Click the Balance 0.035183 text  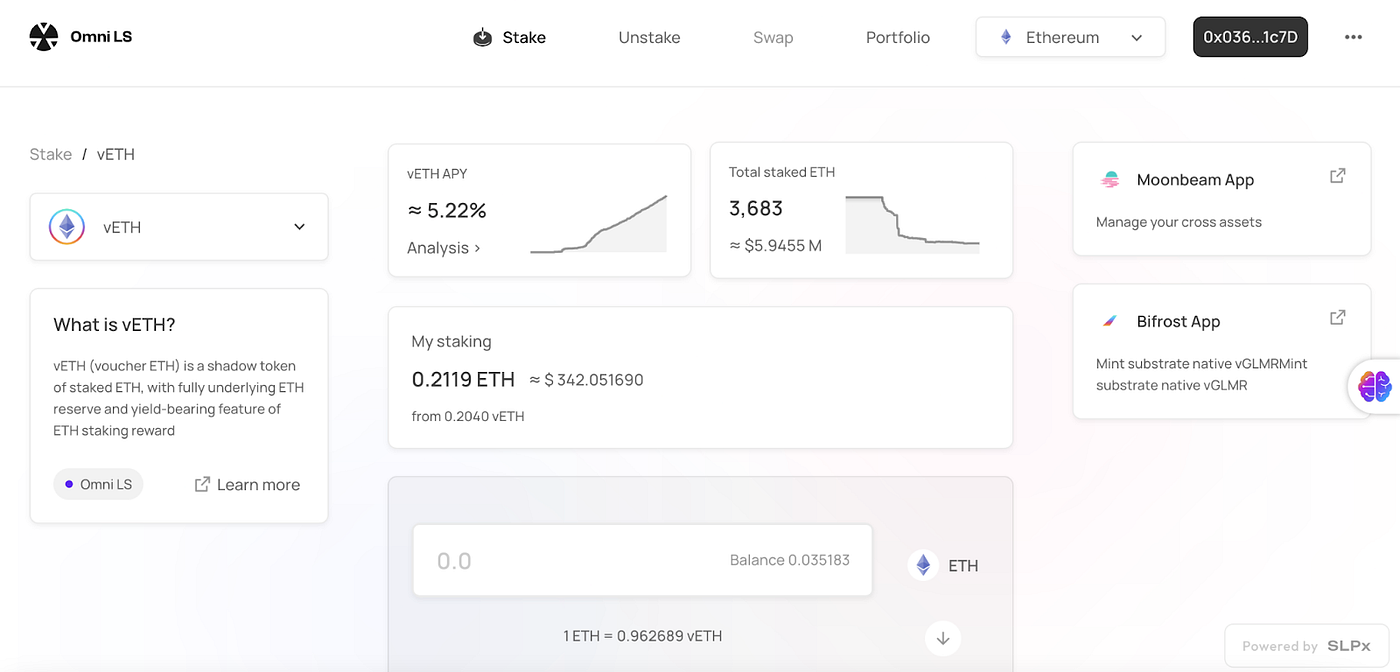[x=789, y=560]
